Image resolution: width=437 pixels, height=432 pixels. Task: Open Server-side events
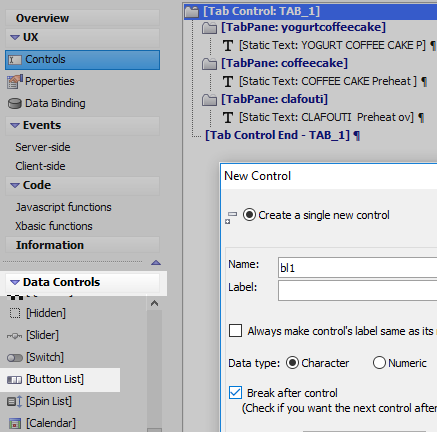[x=43, y=147]
